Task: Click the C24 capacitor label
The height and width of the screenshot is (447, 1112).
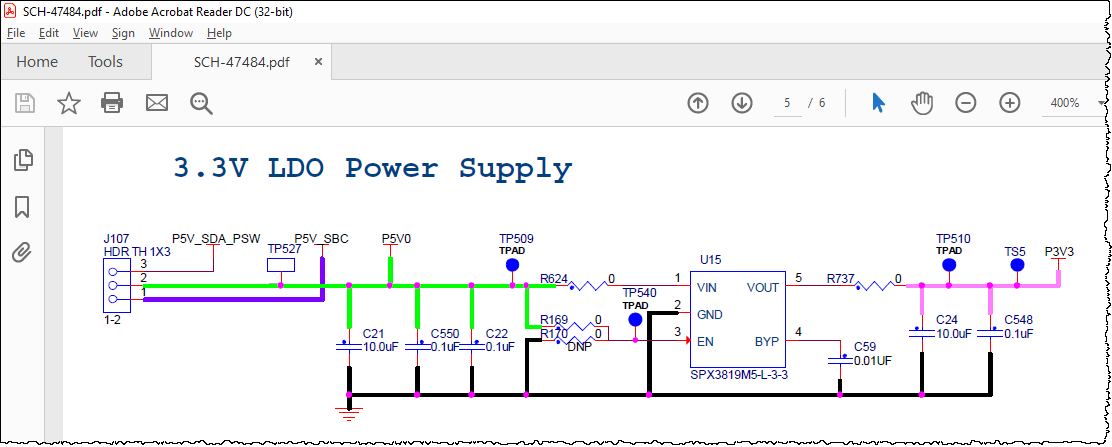Action: tap(947, 319)
